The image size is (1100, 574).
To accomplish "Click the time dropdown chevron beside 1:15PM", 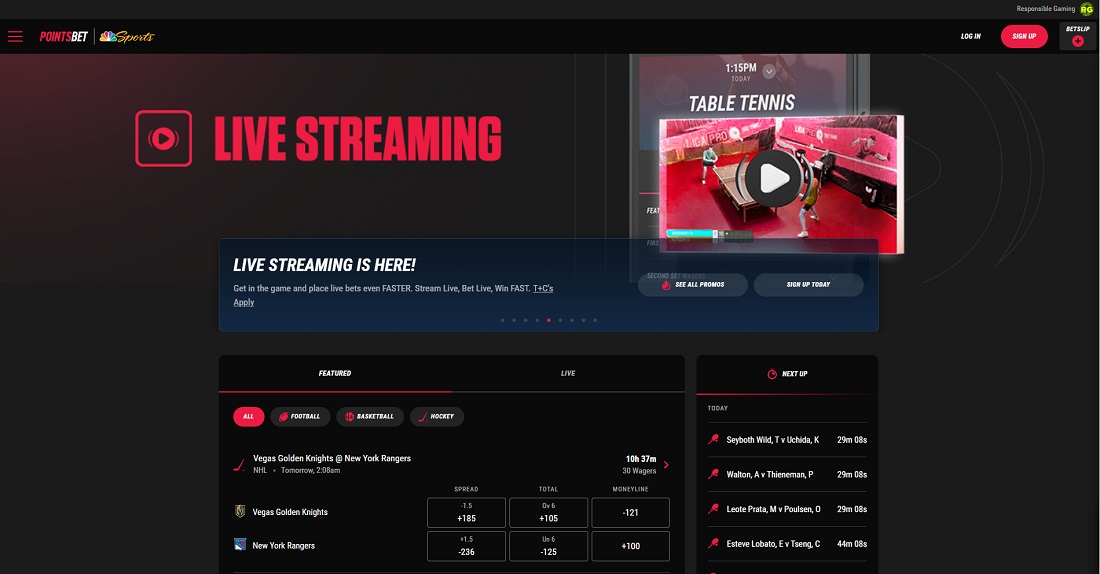I will (x=769, y=71).
